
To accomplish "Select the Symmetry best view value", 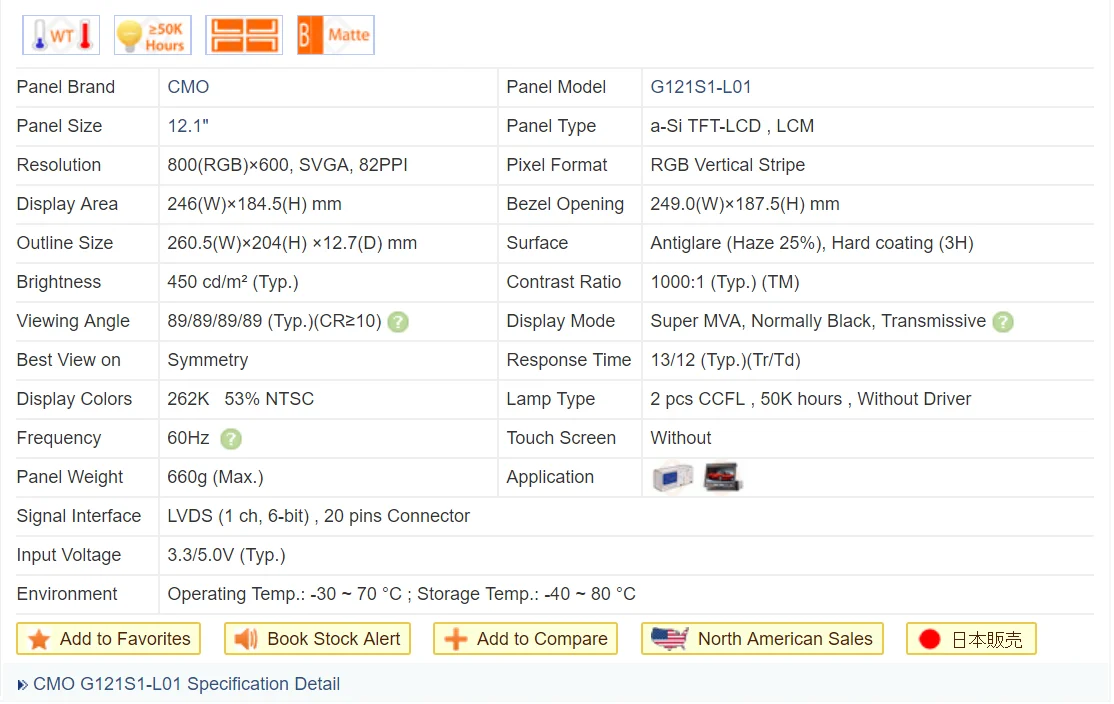I will pyautogui.click(x=207, y=360).
